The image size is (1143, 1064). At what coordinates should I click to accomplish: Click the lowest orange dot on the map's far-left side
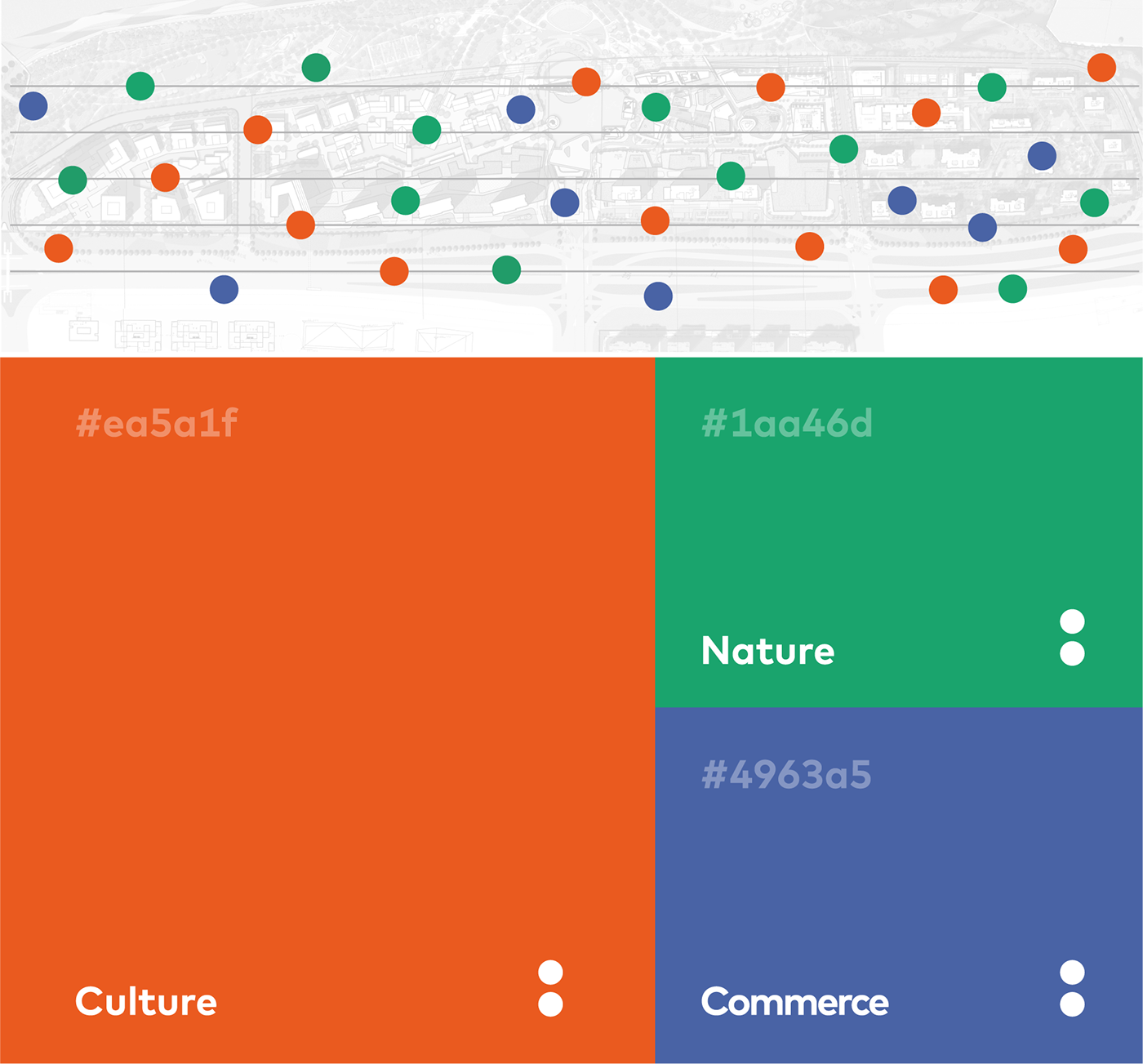59,247
